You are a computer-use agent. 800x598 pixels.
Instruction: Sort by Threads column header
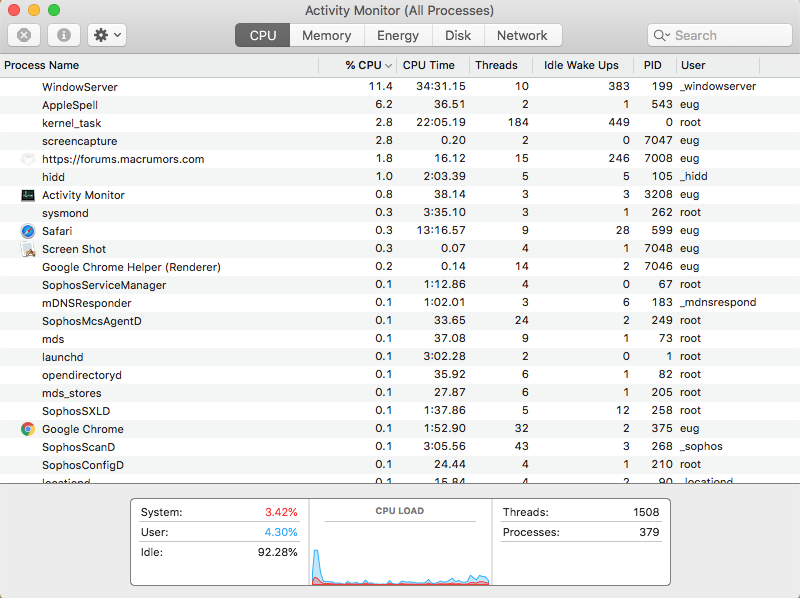(501, 65)
